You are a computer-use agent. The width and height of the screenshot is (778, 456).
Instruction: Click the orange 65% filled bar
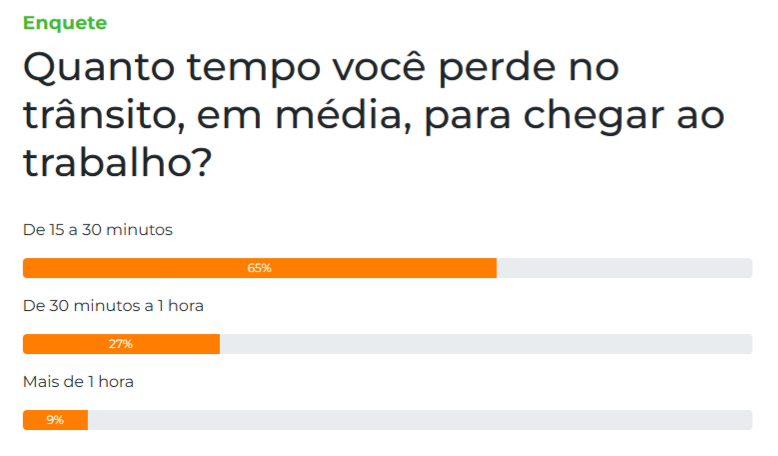pos(259,268)
